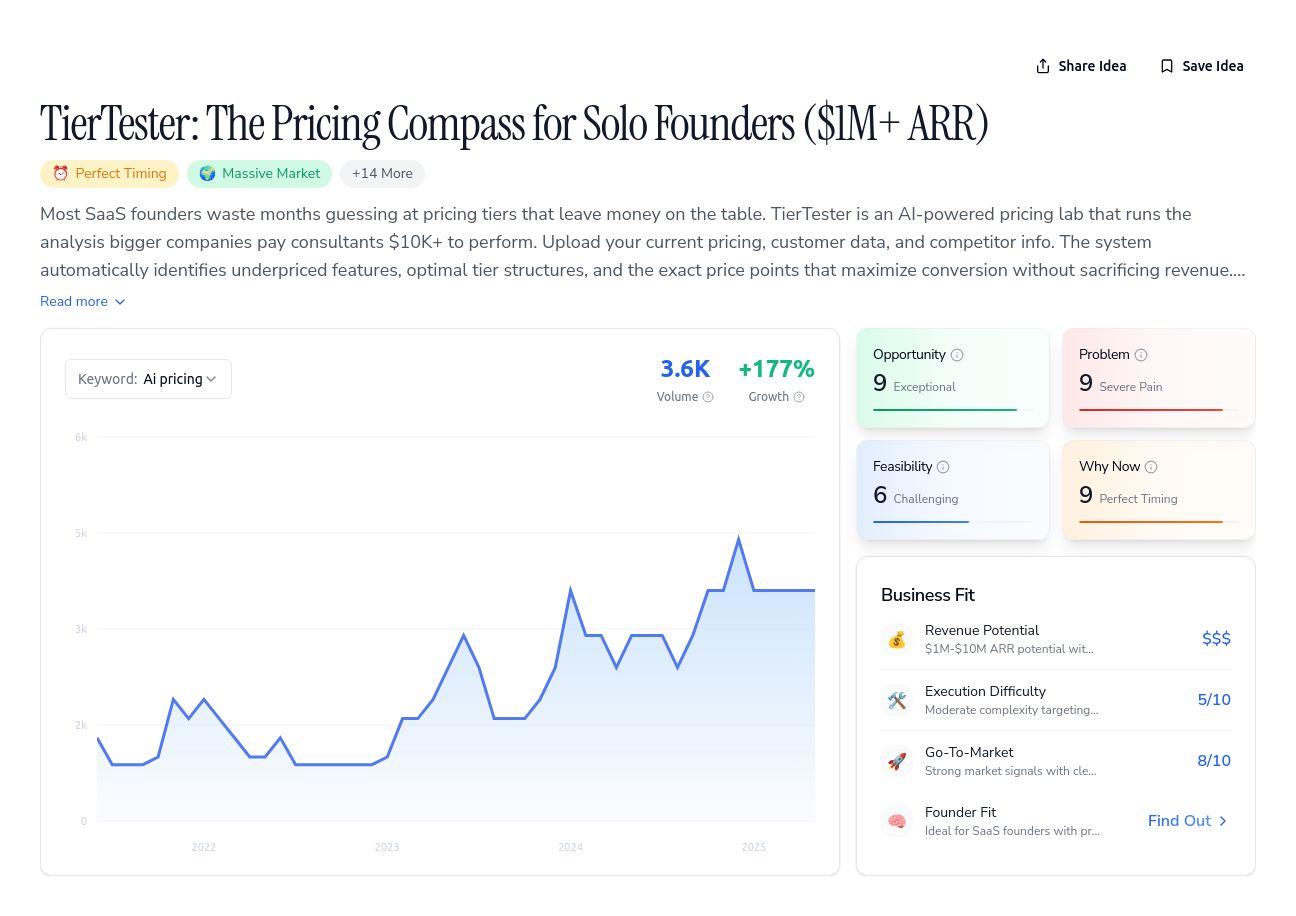Click the Go-To-Market rocket icon
The width and height of the screenshot is (1296, 916).
click(897, 761)
